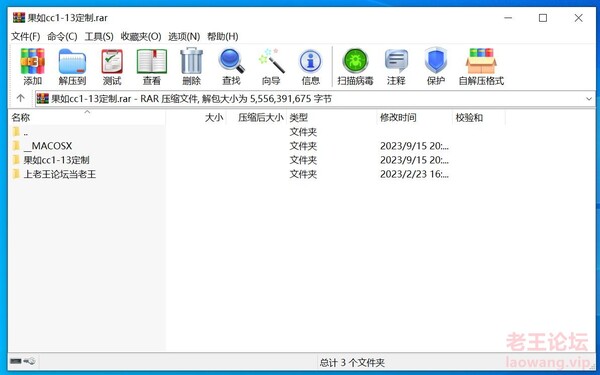This screenshot has width=600, height=375.
Task: Expand the address bar dropdown arrow
Action: (589, 99)
